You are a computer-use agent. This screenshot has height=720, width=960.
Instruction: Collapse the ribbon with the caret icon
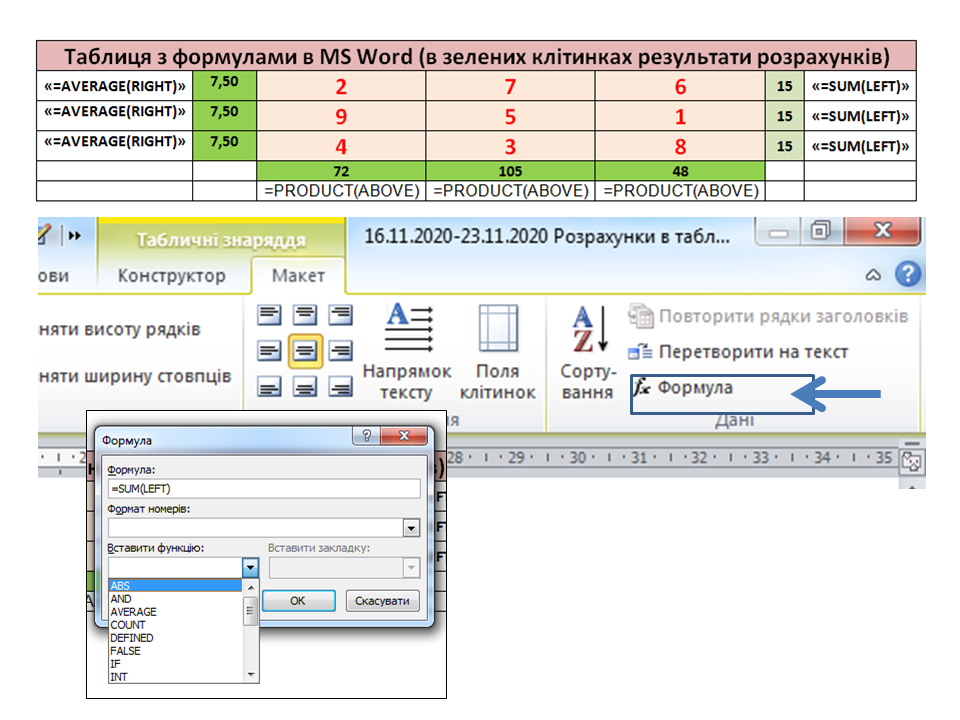click(873, 275)
